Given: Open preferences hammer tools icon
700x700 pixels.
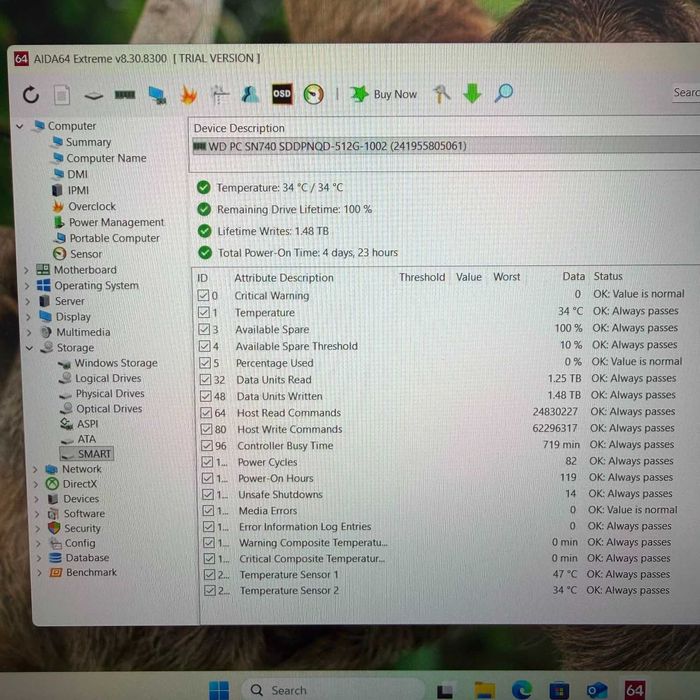Looking at the screenshot, I should click(x=441, y=94).
